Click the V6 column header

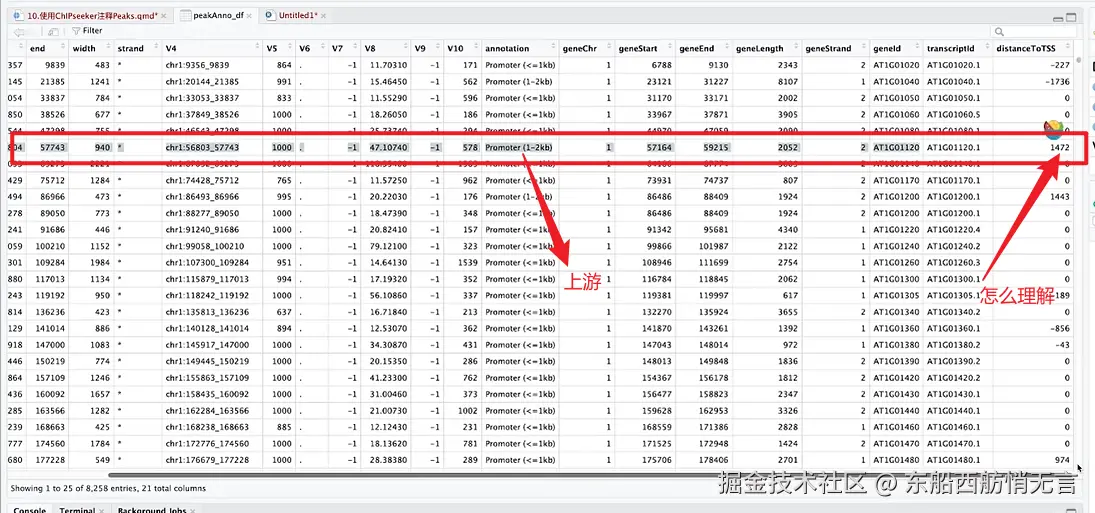pos(311,48)
